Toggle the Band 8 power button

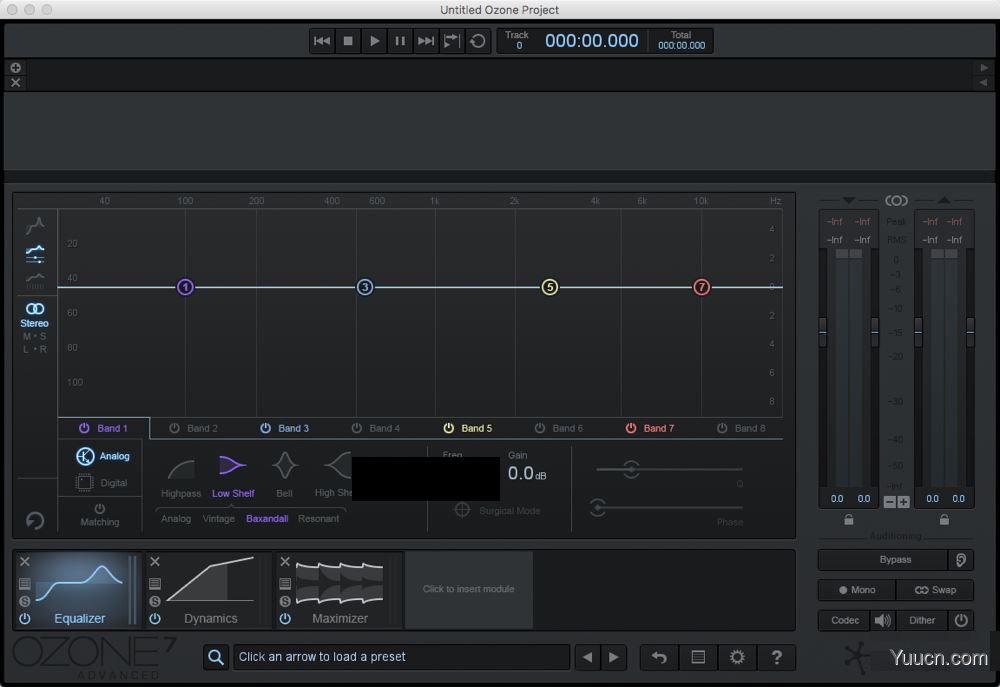tap(722, 428)
